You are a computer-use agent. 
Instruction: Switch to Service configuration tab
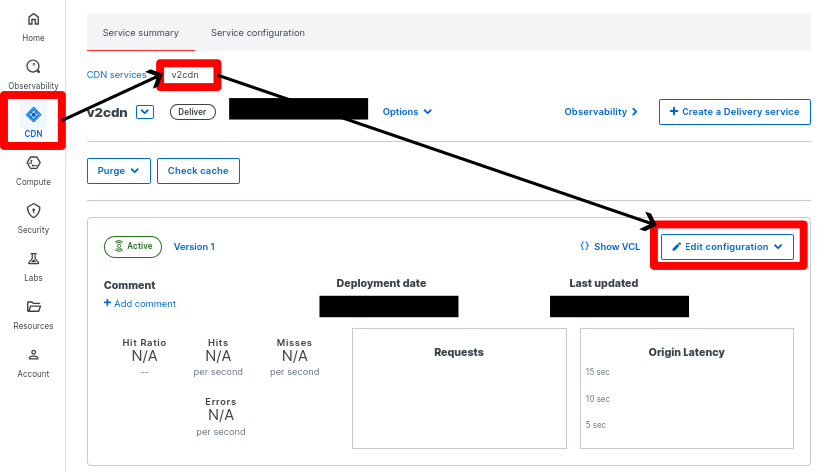click(x=257, y=33)
